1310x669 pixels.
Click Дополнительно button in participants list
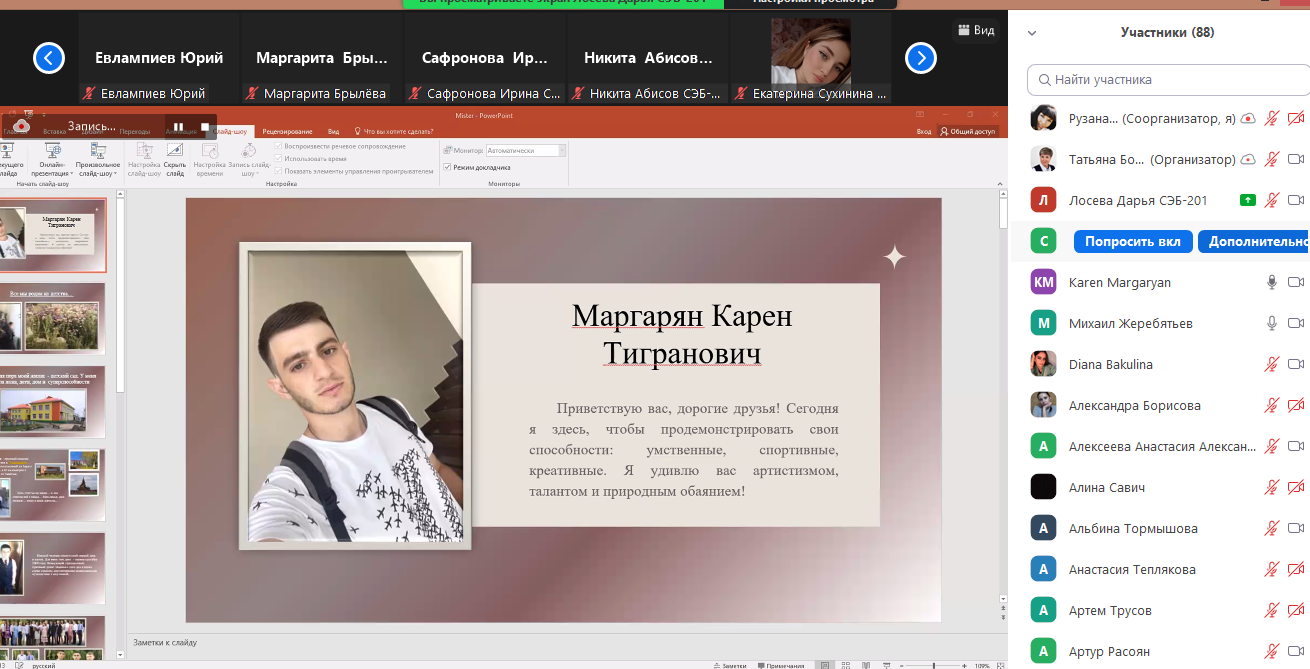[x=1254, y=241]
